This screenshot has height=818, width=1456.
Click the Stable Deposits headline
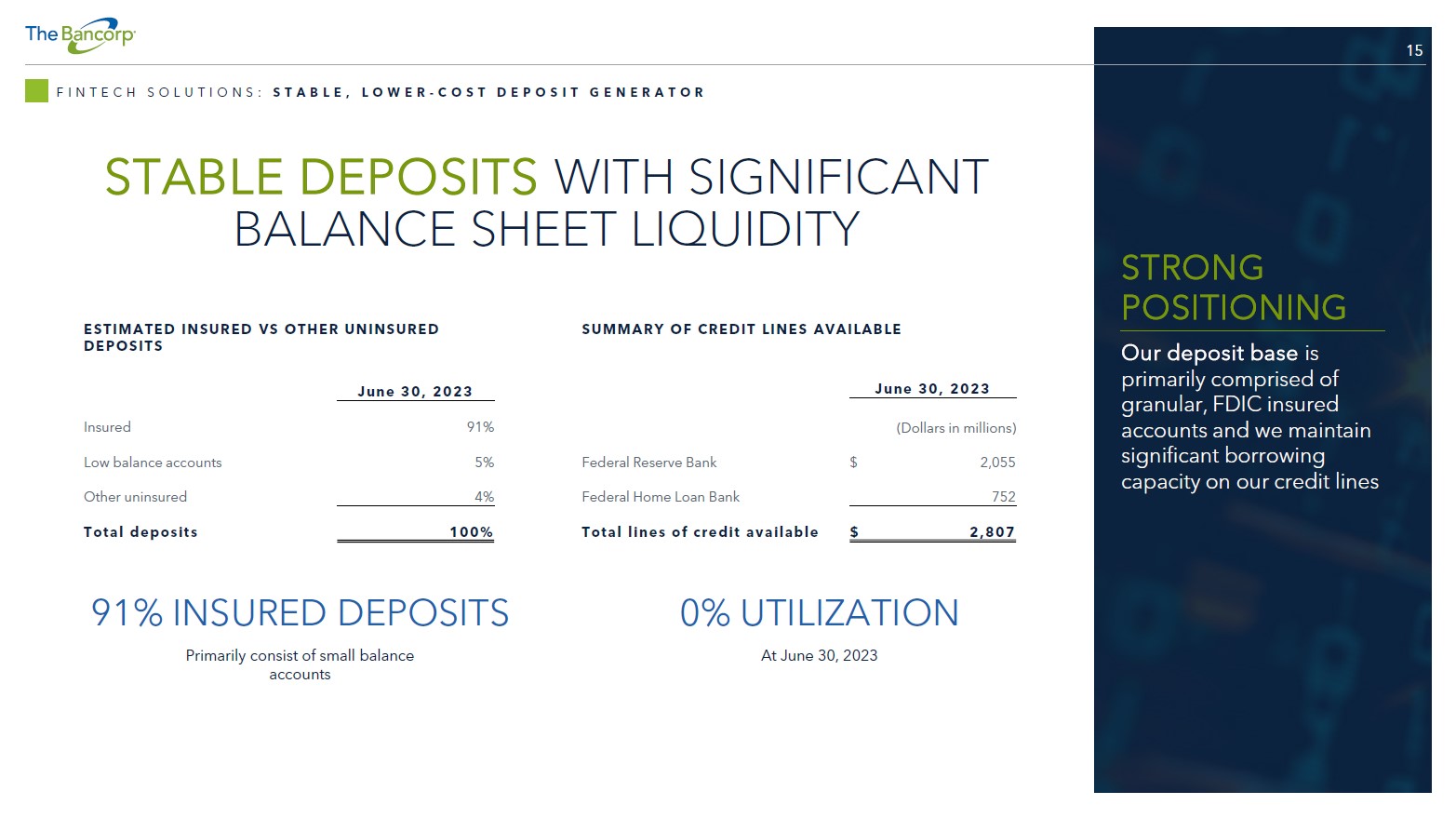pyautogui.click(x=546, y=202)
